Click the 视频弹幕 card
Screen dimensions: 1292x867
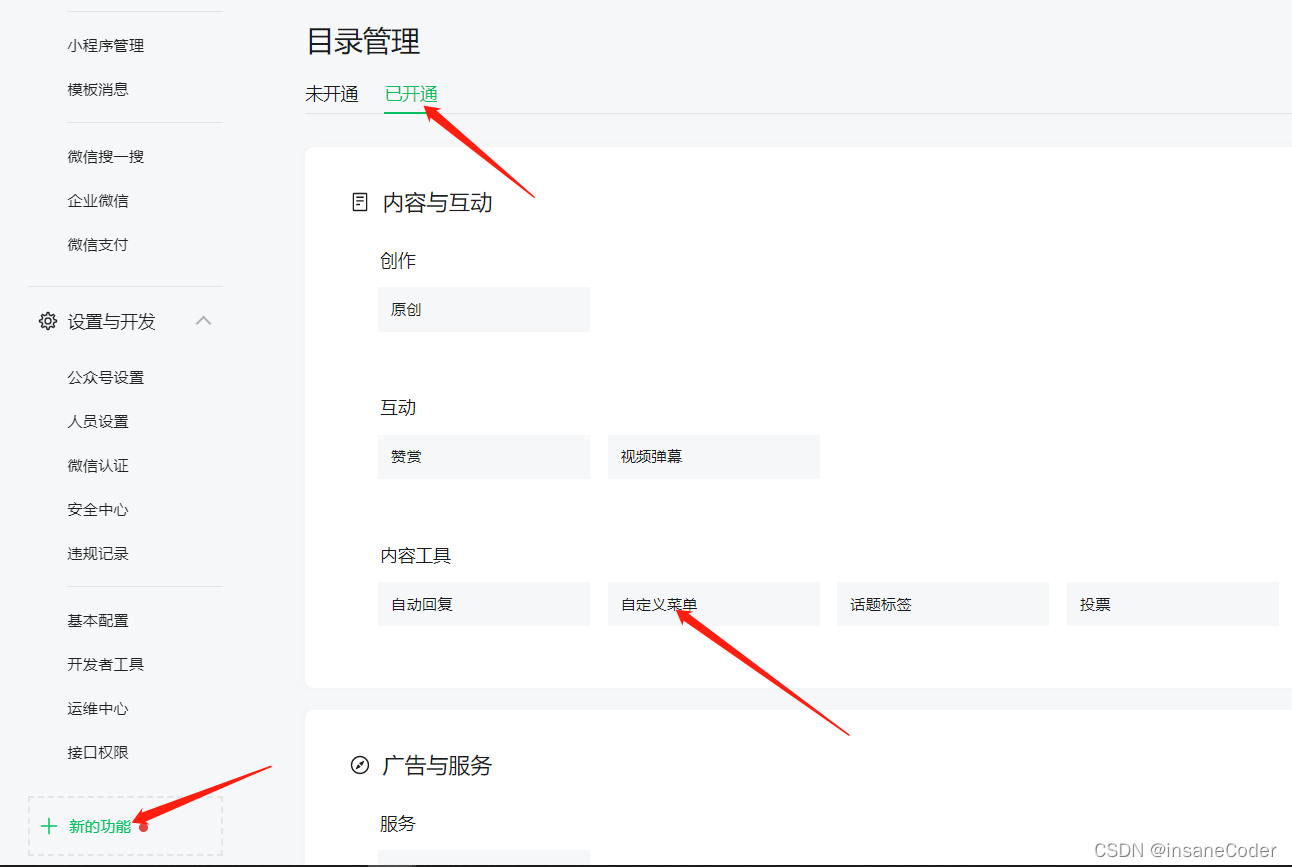713,456
